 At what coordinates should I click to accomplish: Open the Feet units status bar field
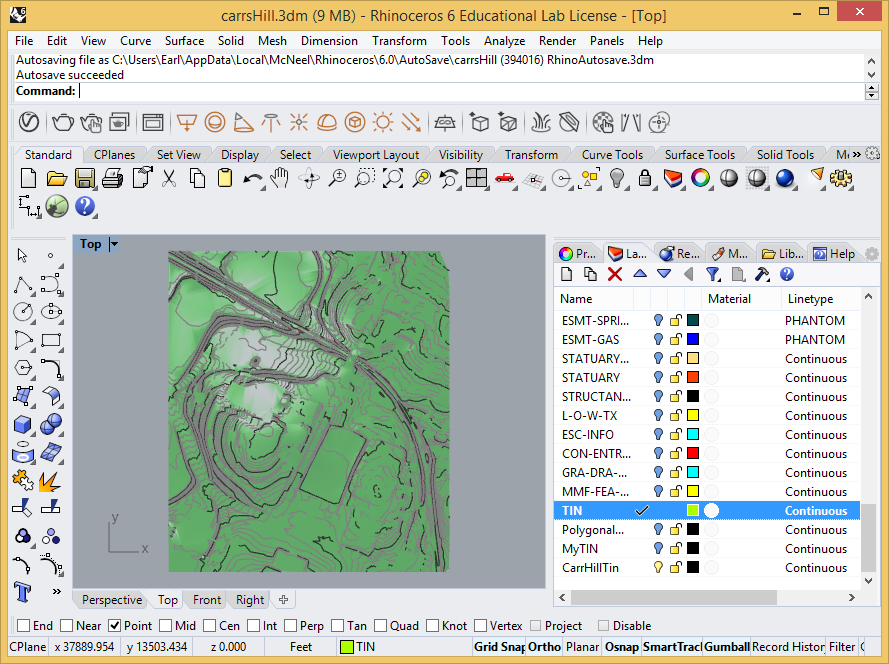click(x=300, y=646)
